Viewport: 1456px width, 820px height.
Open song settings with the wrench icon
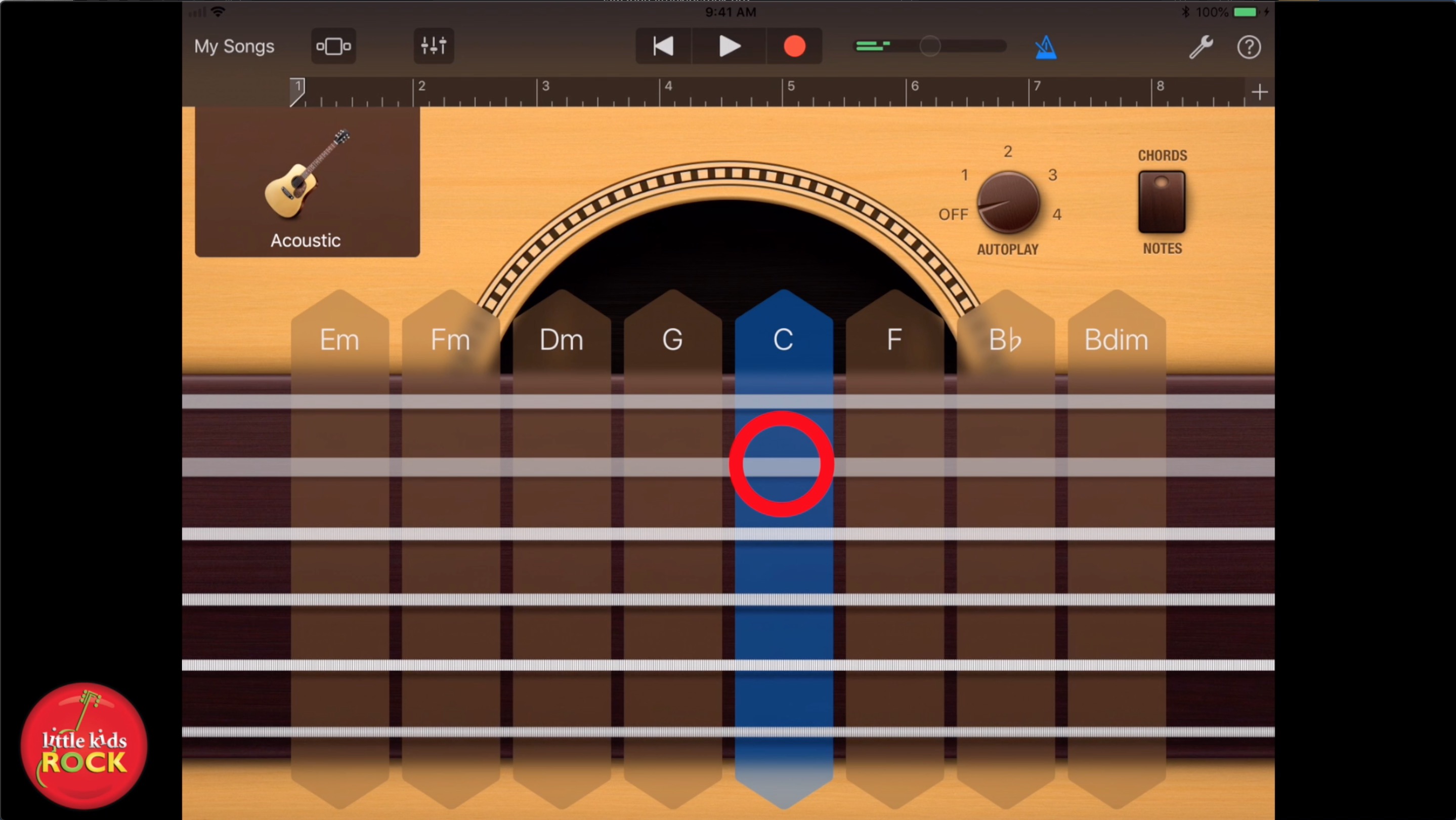[1201, 47]
